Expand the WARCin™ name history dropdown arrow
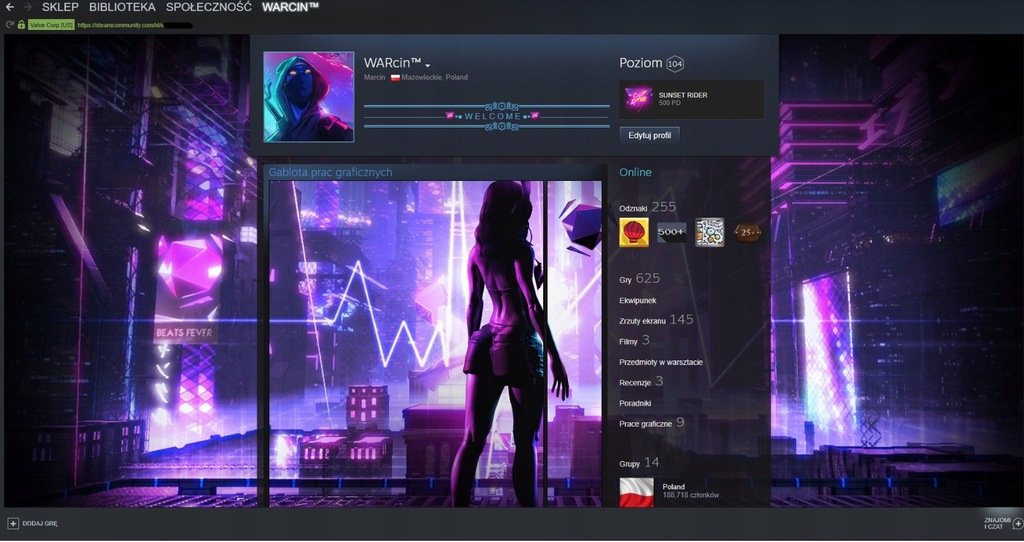The width and height of the screenshot is (1024, 542). [428, 65]
